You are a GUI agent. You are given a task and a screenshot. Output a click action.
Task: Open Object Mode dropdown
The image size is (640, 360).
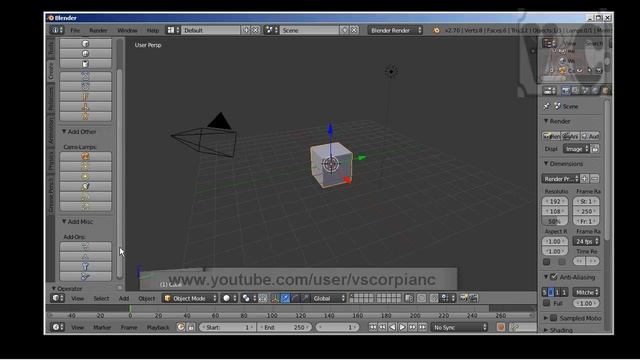[x=190, y=298]
